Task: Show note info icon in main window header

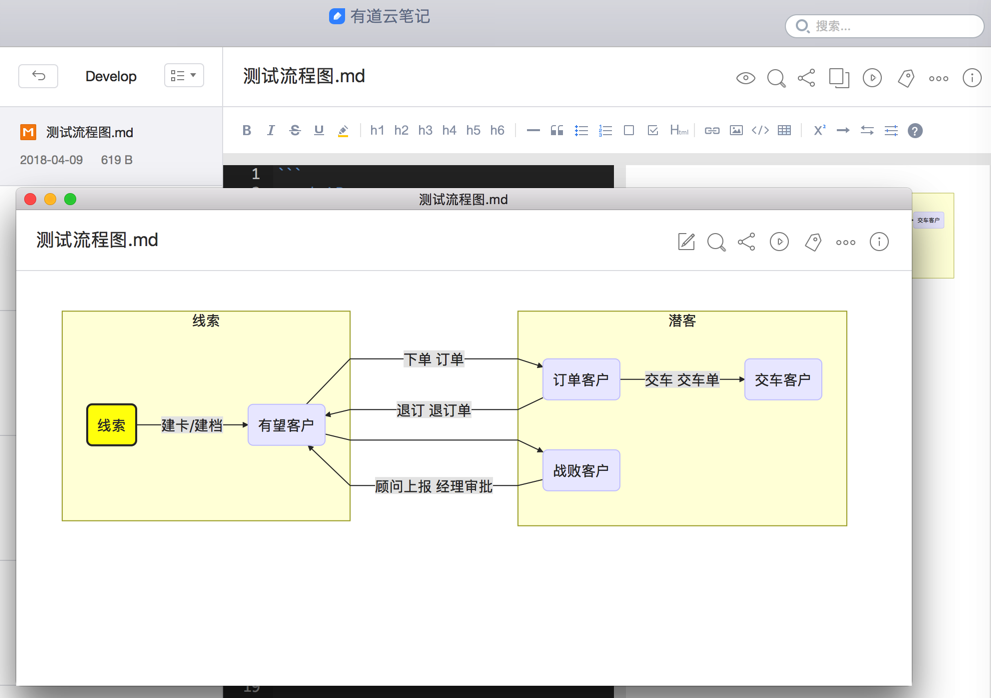Action: click(x=971, y=78)
